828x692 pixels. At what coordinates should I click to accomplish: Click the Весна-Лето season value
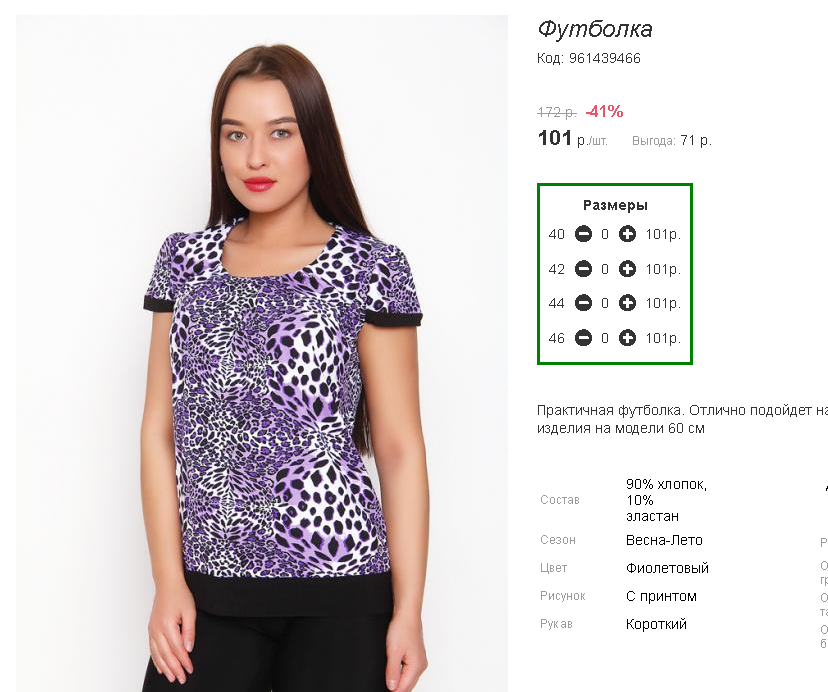(664, 540)
